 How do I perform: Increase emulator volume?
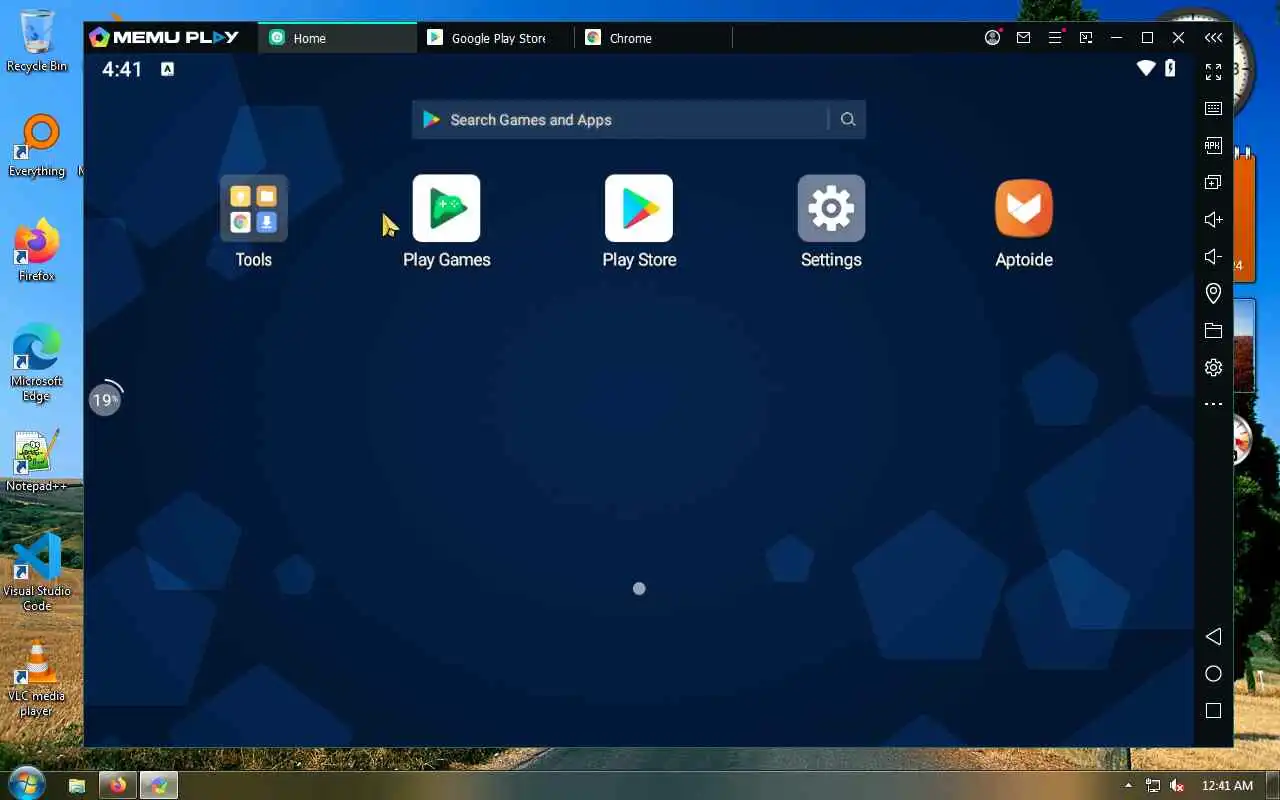[1213, 219]
